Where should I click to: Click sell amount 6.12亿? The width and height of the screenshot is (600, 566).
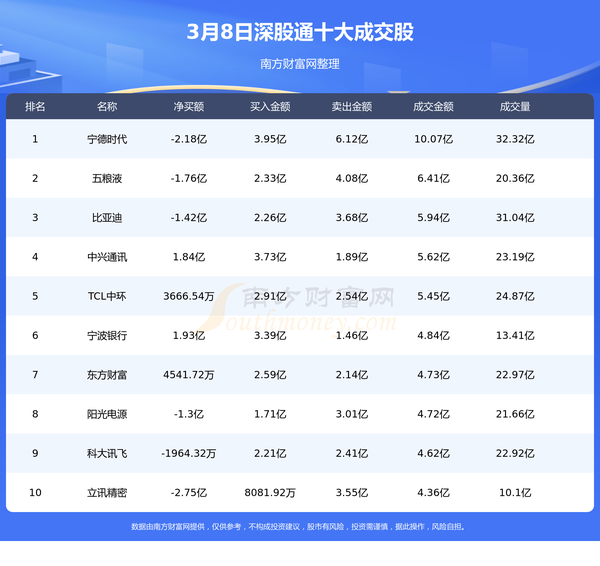click(x=352, y=139)
